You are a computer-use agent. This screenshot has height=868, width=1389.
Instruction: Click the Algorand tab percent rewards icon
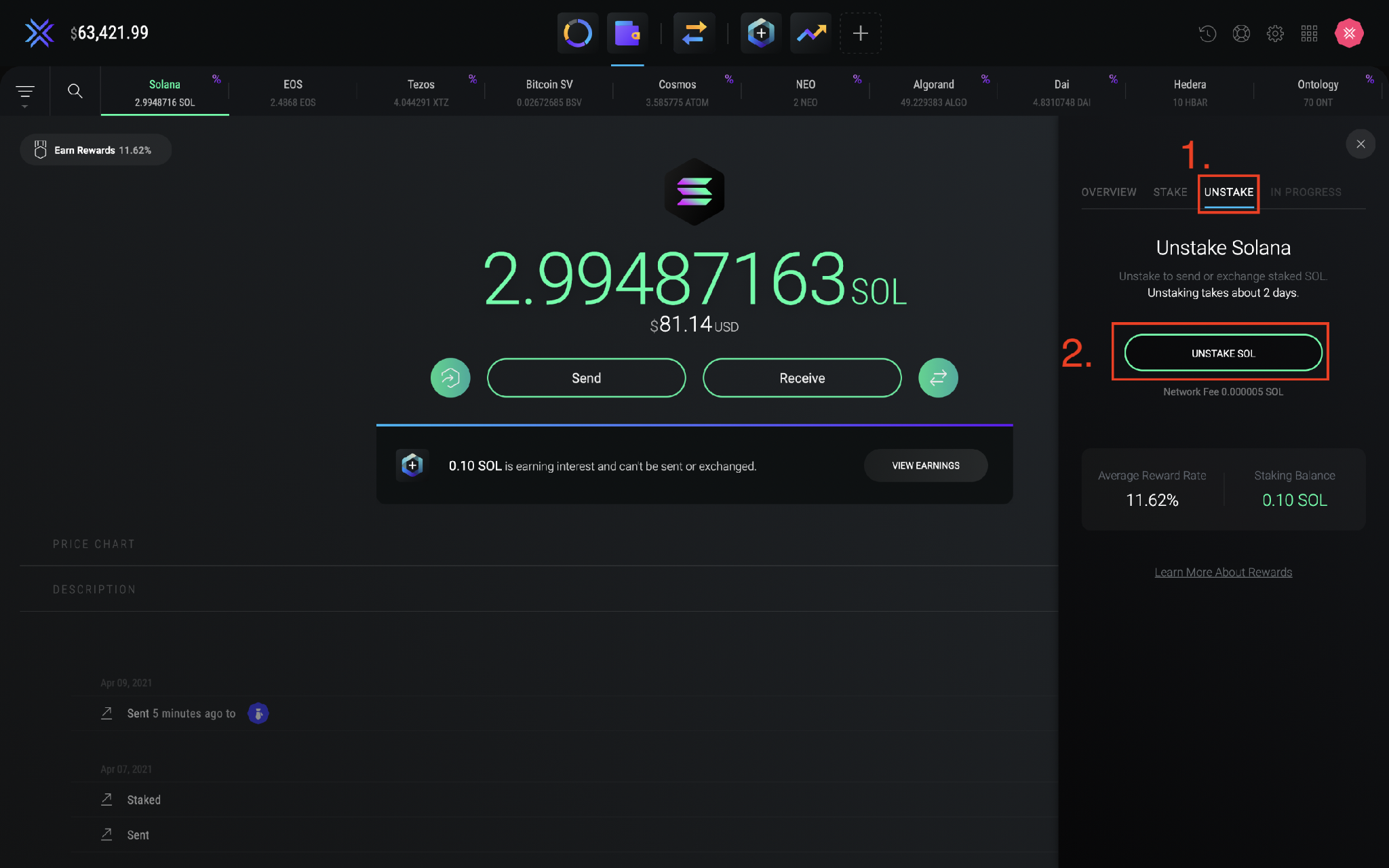pos(985,79)
